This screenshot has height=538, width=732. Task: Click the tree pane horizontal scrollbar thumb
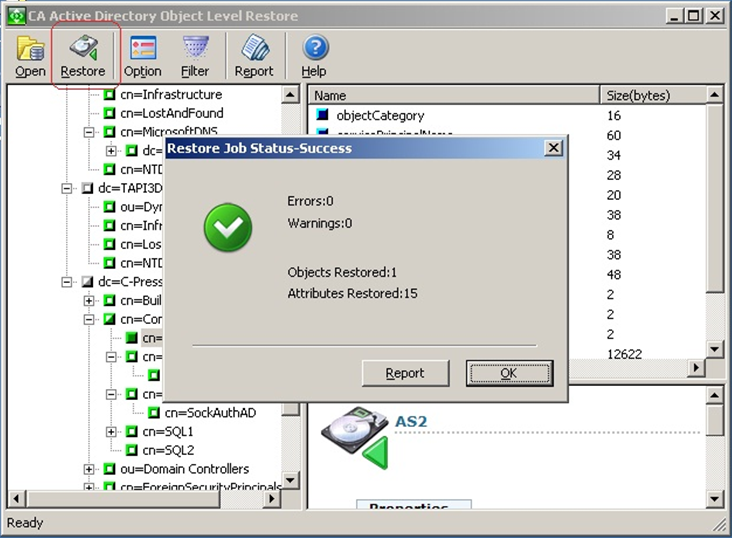pos(123,498)
